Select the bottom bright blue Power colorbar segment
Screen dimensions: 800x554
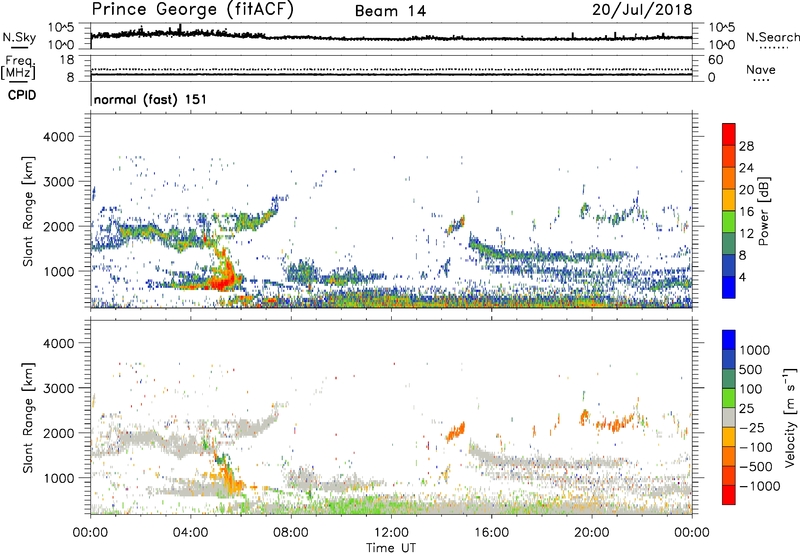click(x=729, y=287)
